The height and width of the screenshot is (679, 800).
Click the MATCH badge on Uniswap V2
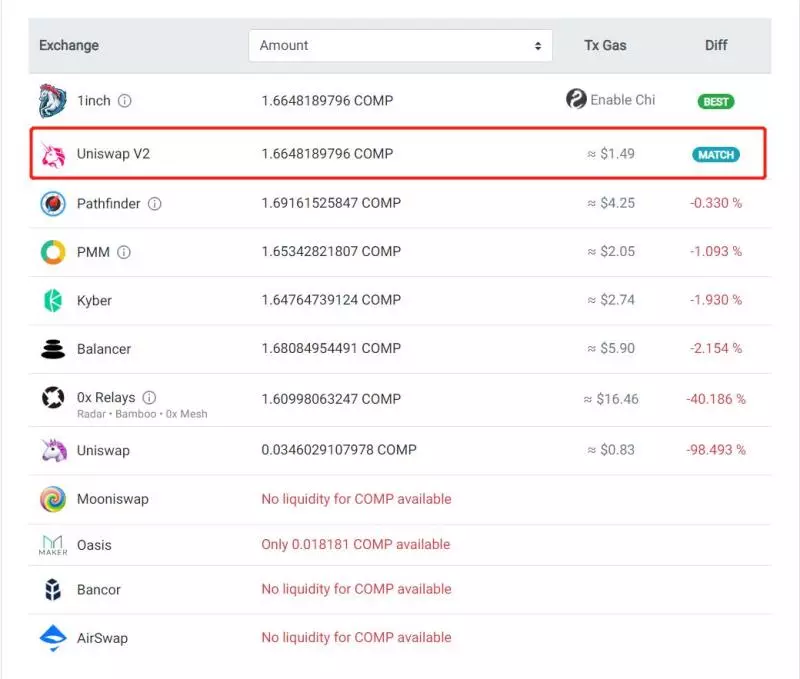[x=716, y=154]
